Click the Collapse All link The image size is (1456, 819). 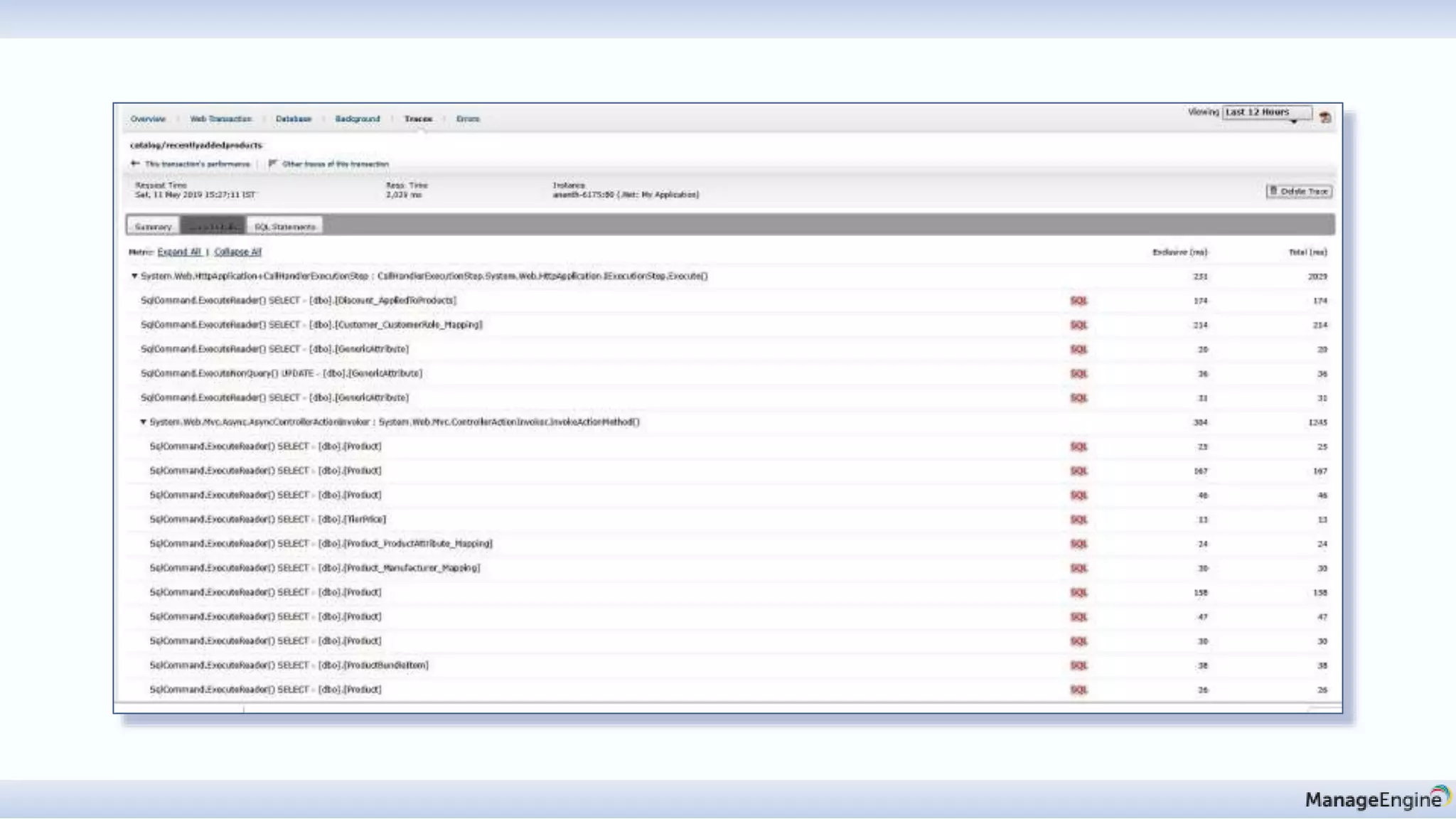(237, 252)
